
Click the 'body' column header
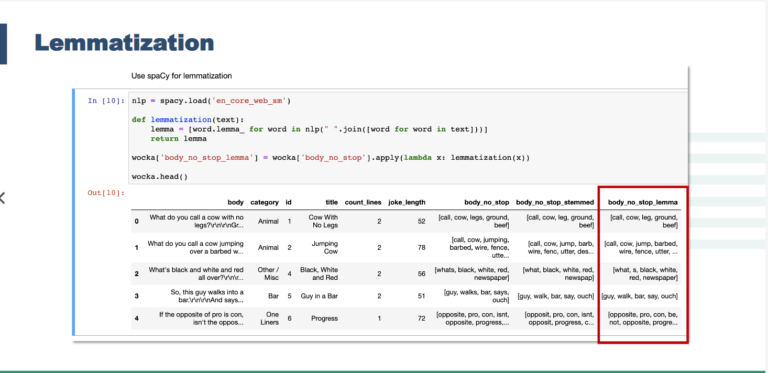click(x=236, y=202)
